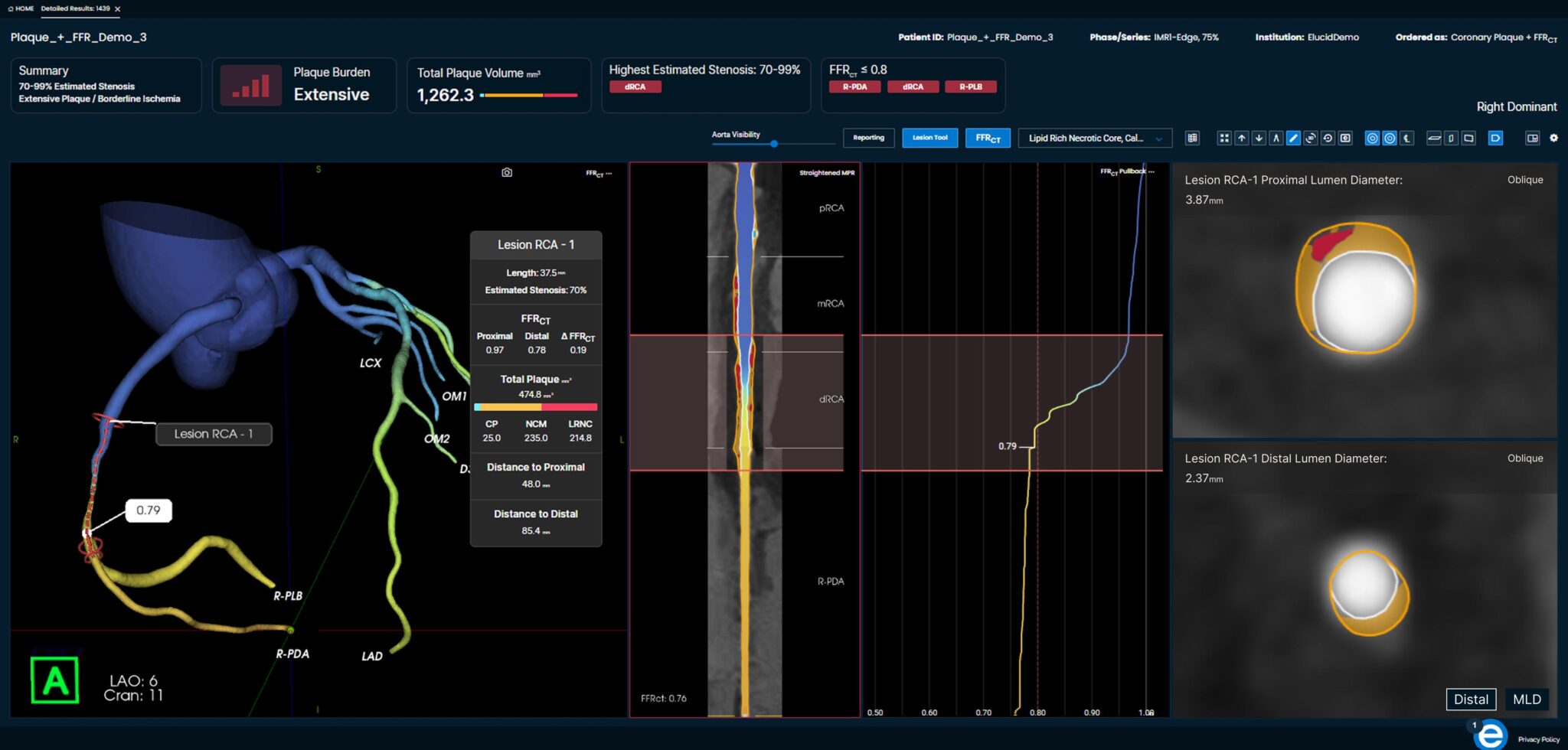Toggle the first concentric circle overlay button
The width and height of the screenshot is (1568, 750).
1372,139
